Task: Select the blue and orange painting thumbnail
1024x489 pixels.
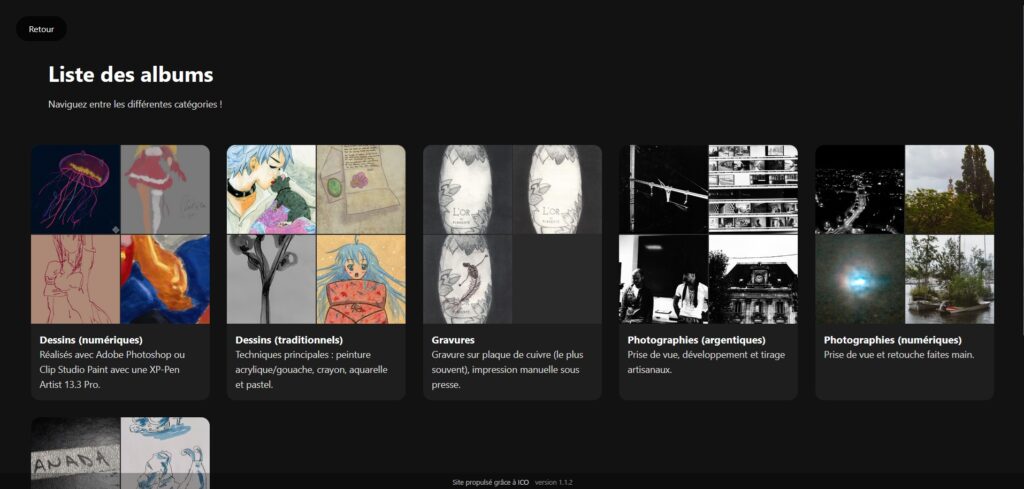Action: 165,279
